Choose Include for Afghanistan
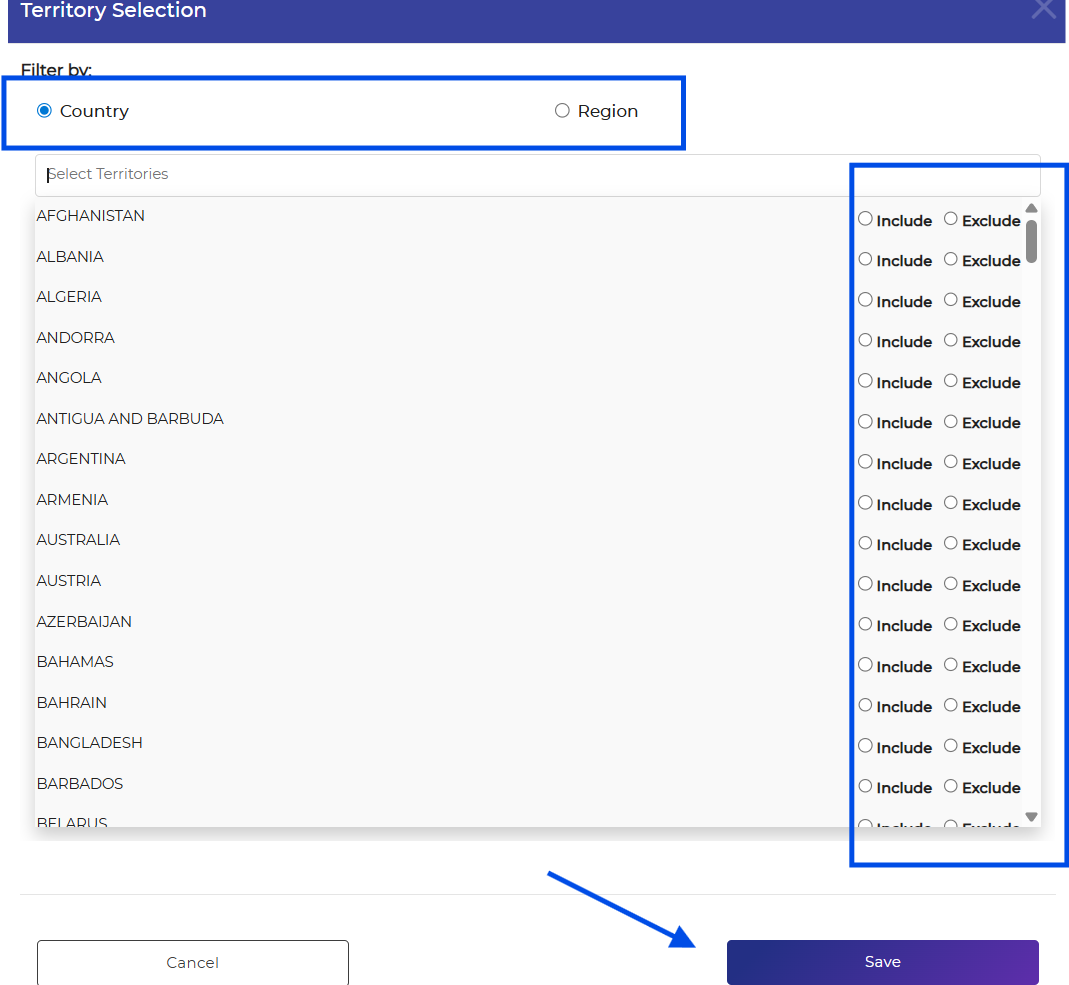 (866, 219)
